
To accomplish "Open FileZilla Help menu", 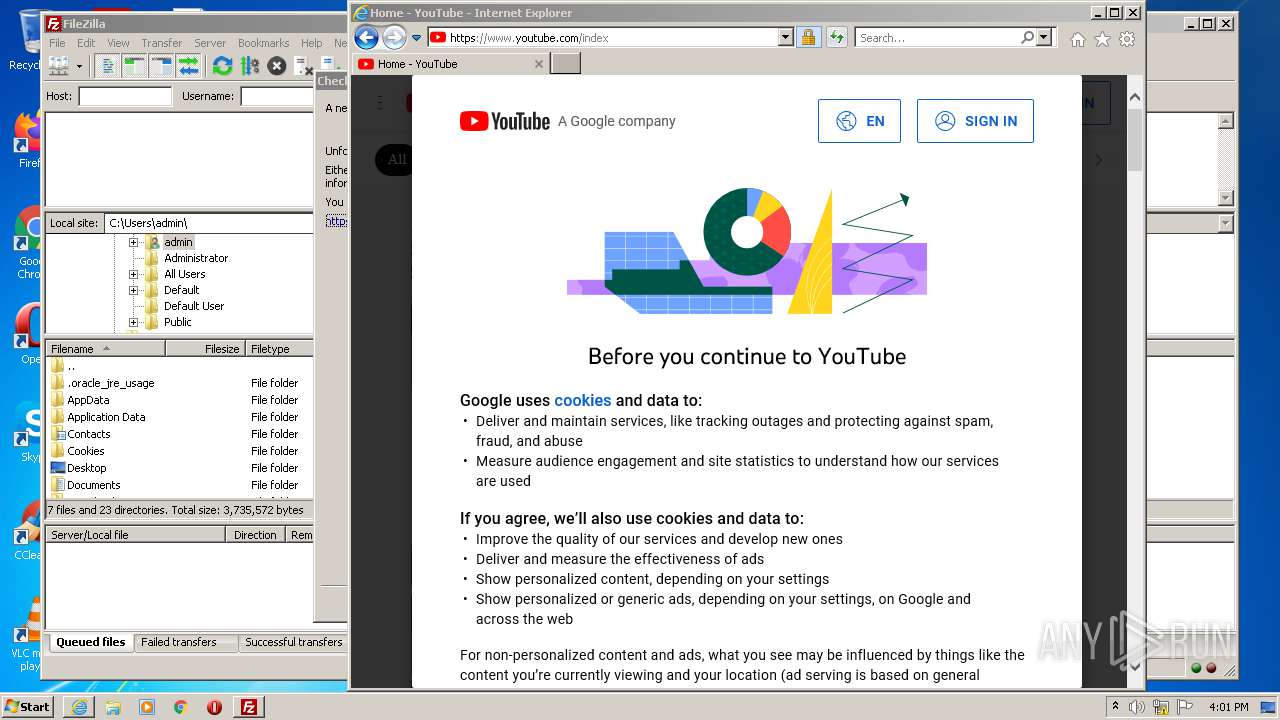I will point(312,43).
